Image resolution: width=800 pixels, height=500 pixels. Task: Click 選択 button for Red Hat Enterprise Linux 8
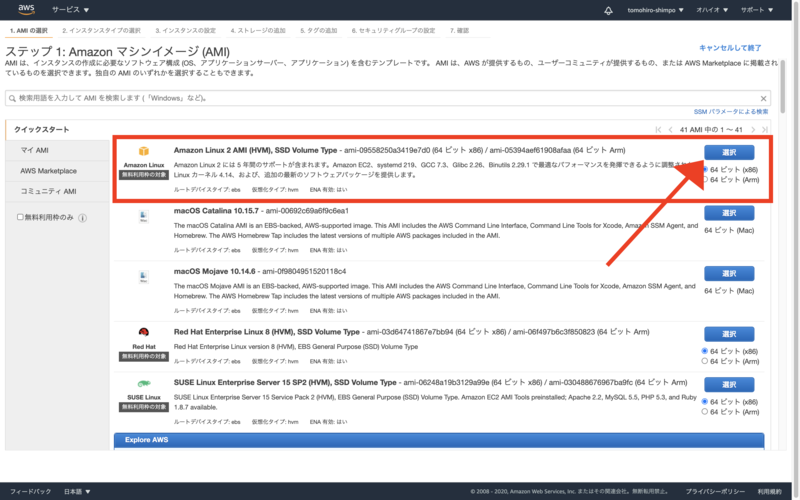tap(729, 334)
